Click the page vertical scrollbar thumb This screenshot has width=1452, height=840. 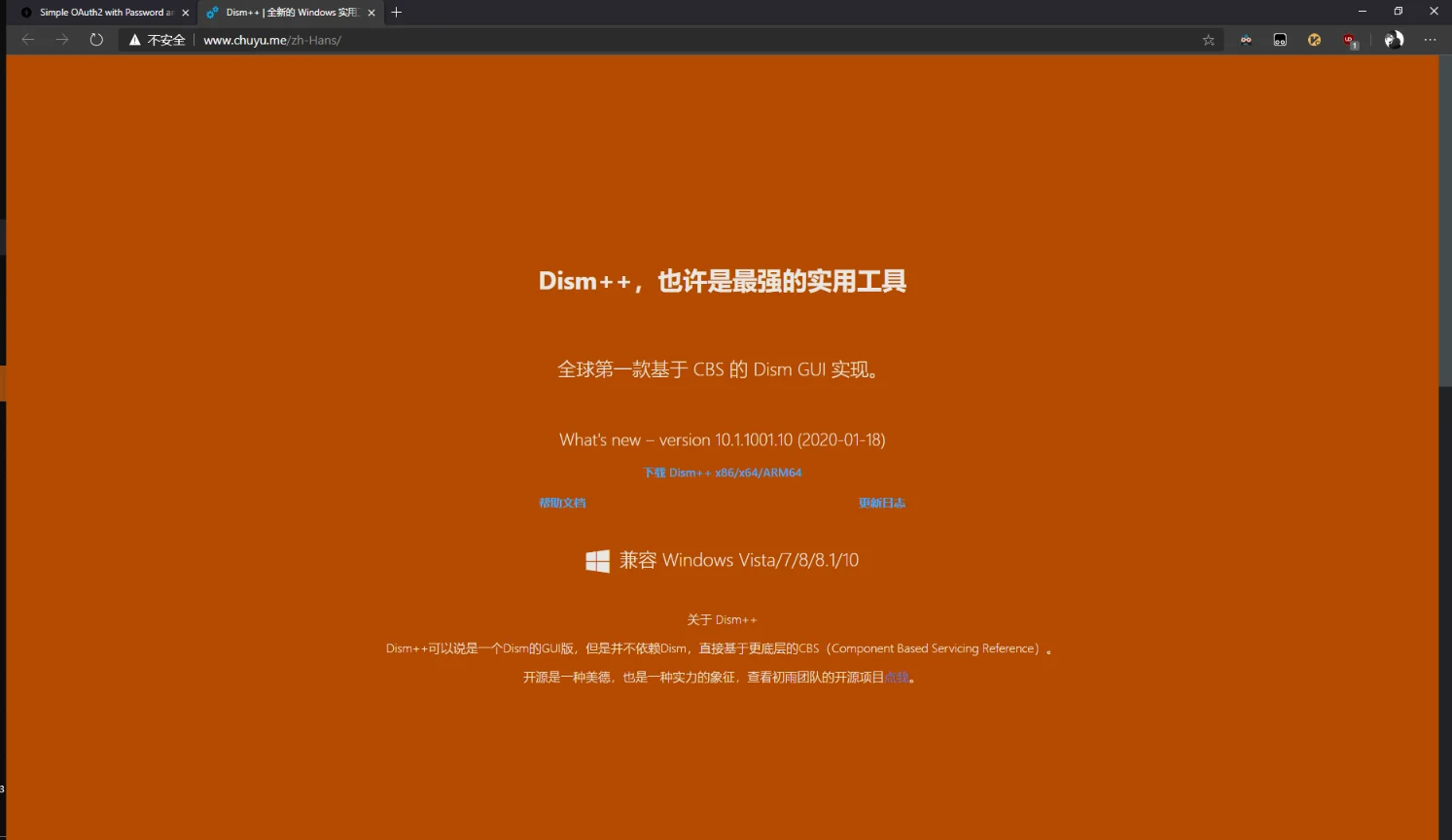(1445, 222)
